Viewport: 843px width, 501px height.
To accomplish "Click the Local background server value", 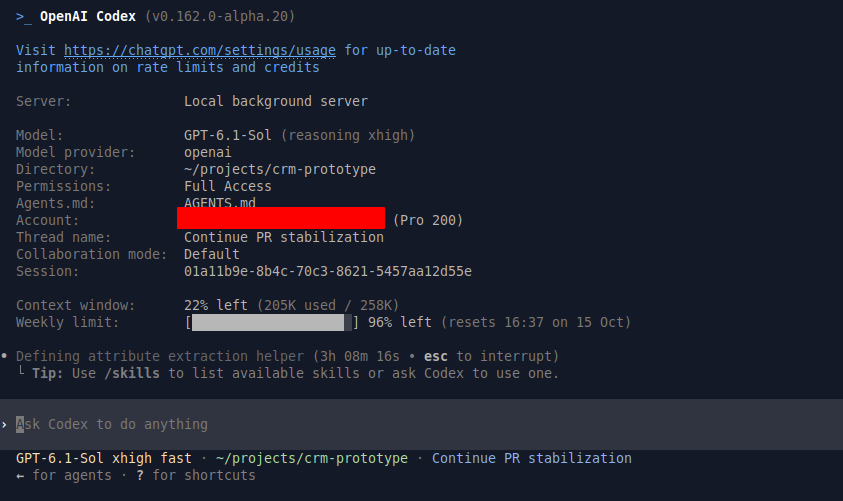I will point(276,102).
